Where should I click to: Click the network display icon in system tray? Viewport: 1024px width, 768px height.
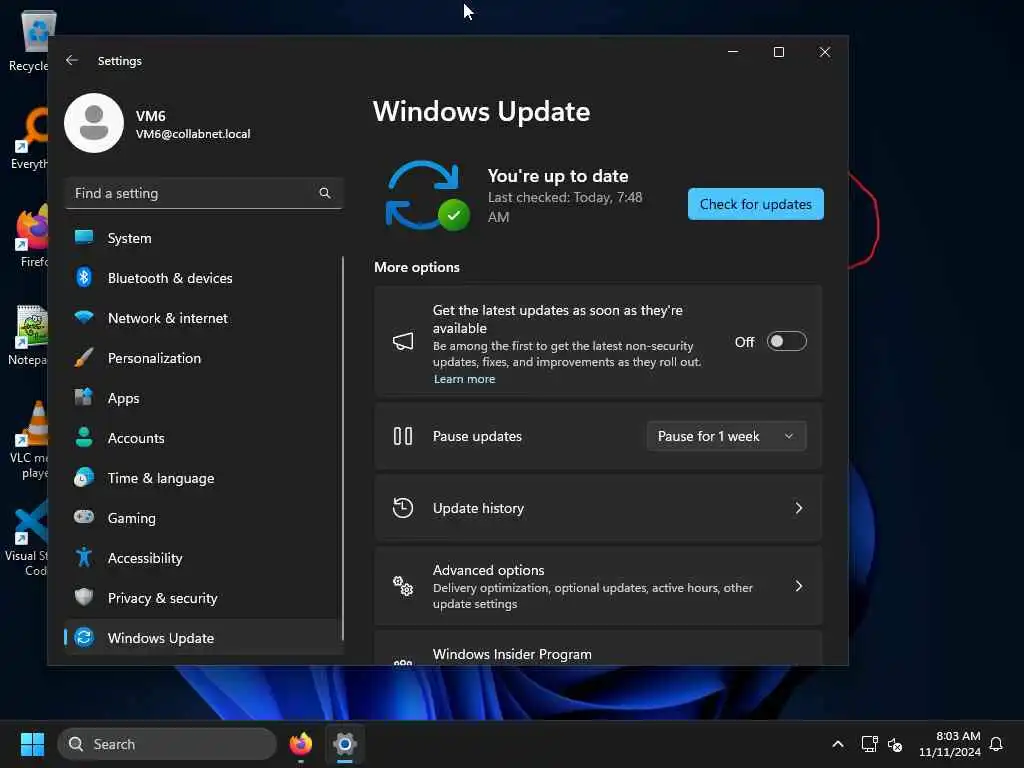[869, 744]
